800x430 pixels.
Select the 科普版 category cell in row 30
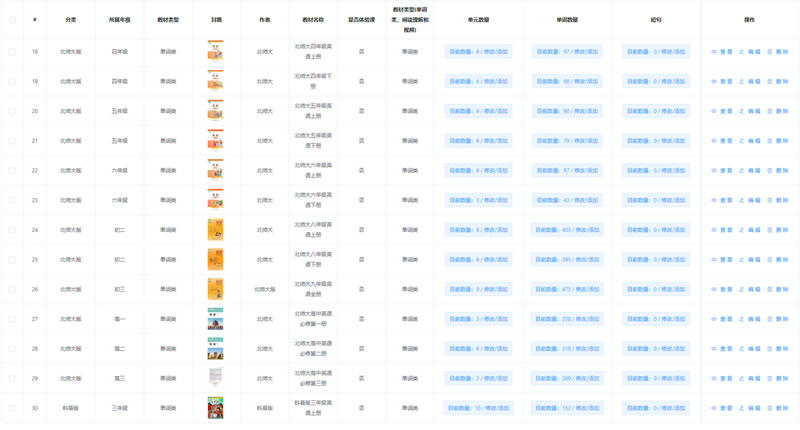[x=70, y=408]
